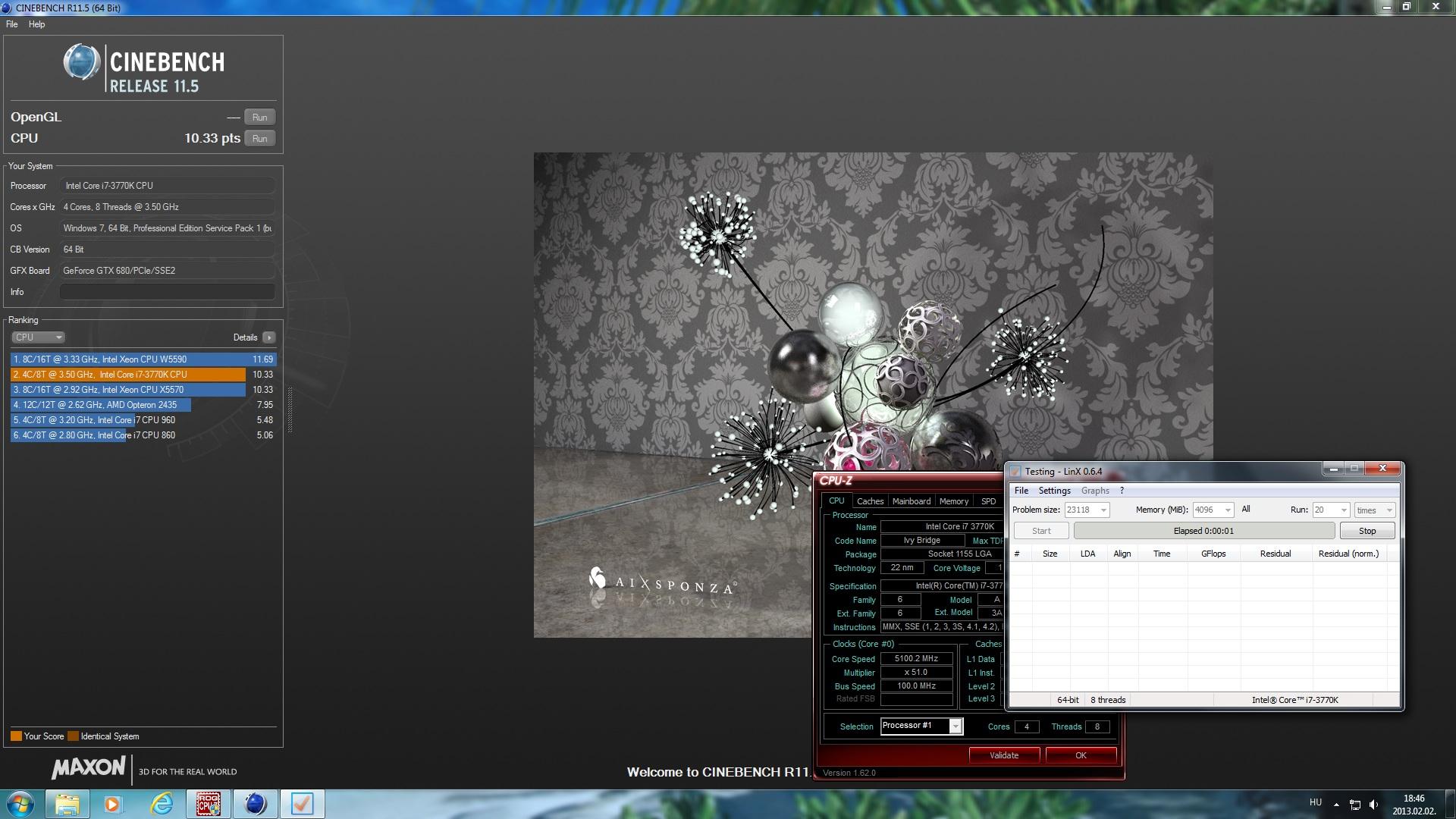Open Internet Explorer from the taskbar
The width and height of the screenshot is (1456, 819).
(161, 804)
